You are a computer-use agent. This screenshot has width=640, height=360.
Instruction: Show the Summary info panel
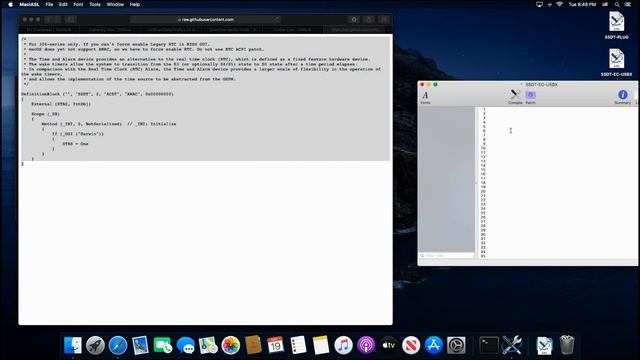[622, 97]
